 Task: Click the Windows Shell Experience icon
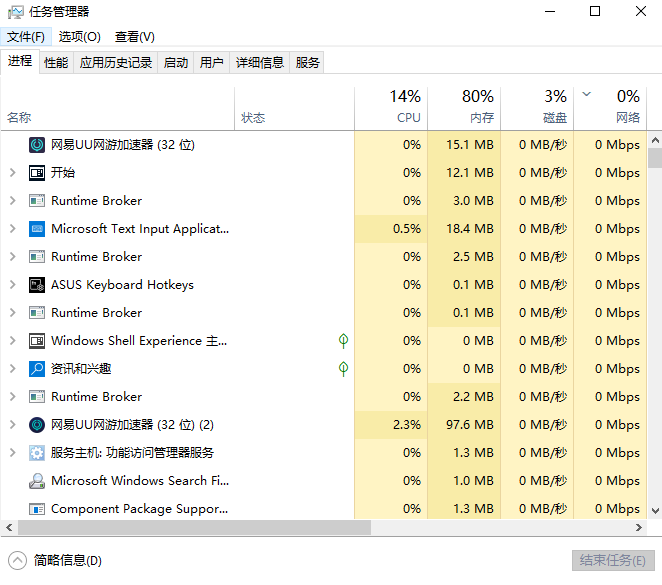pyautogui.click(x=37, y=341)
